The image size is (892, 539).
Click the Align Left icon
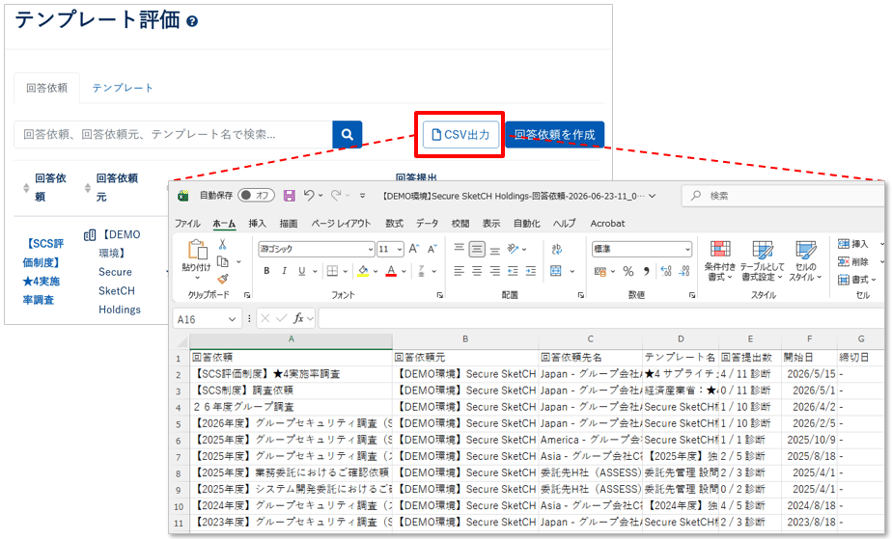coord(459,271)
